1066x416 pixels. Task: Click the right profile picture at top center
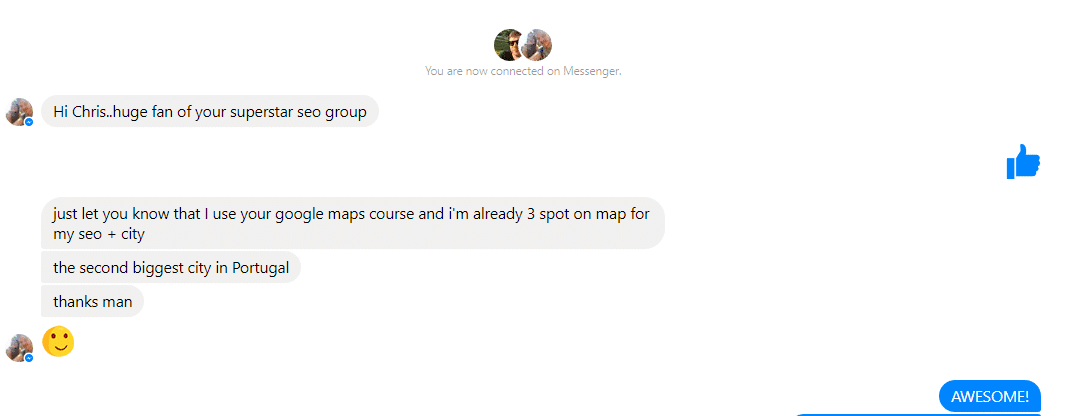[x=538, y=45]
